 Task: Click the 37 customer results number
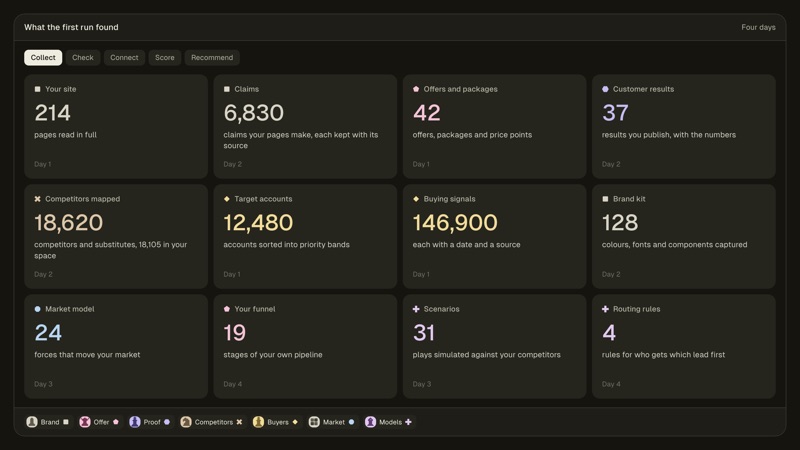click(615, 113)
